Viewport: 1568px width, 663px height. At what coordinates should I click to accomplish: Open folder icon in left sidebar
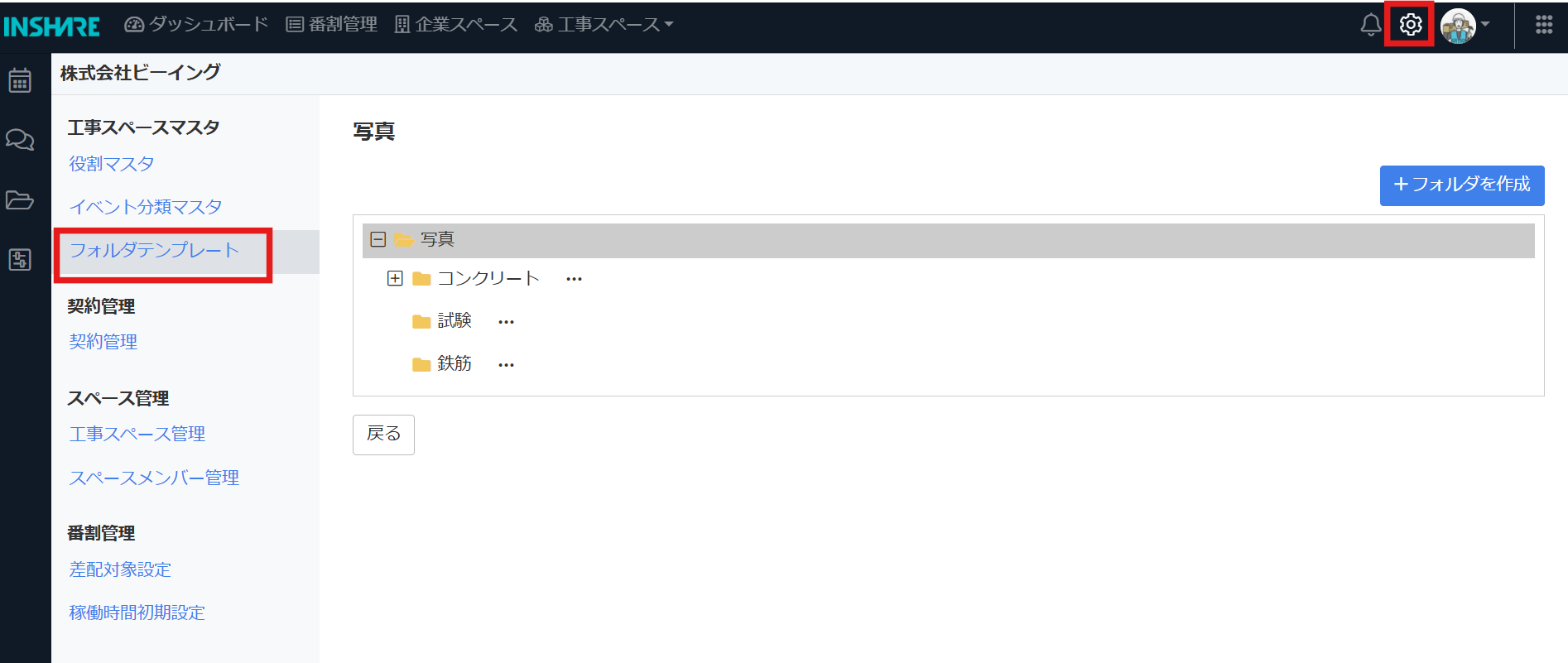(x=20, y=199)
